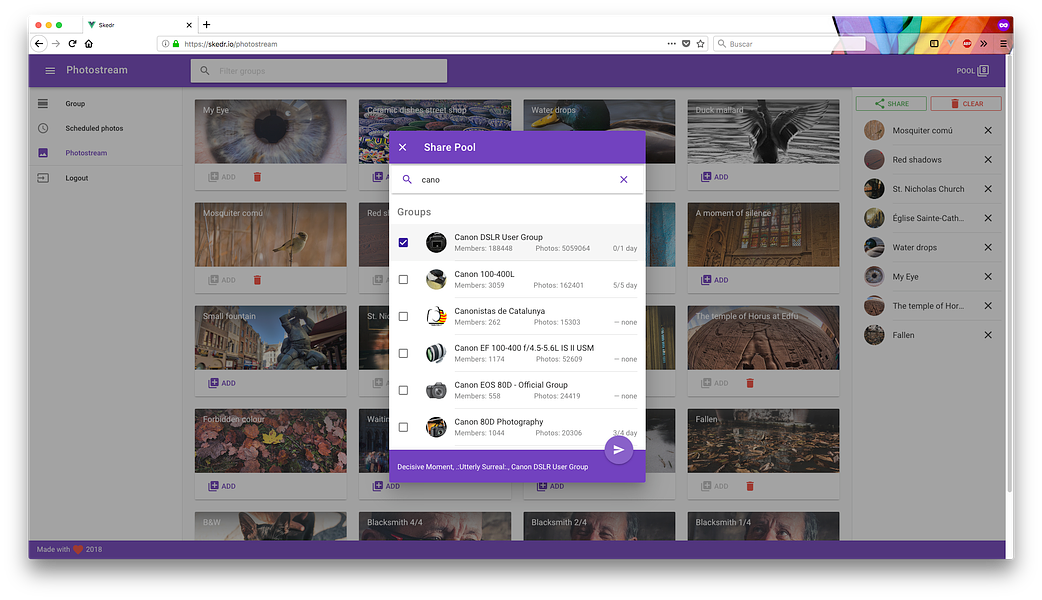Open a new browser tab
This screenshot has width=1042, height=600.
tap(207, 25)
